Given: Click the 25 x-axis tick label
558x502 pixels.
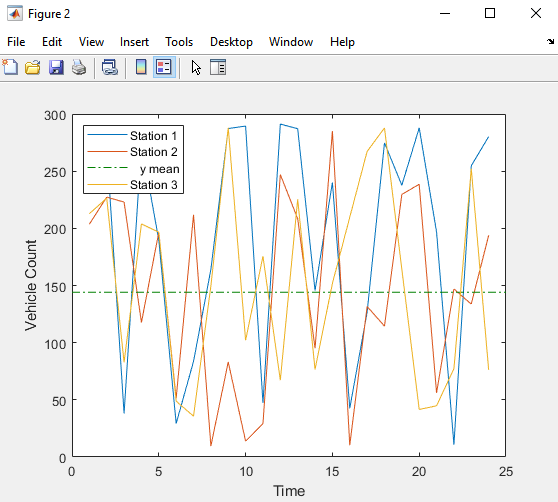Looking at the screenshot, I should 506,472.
